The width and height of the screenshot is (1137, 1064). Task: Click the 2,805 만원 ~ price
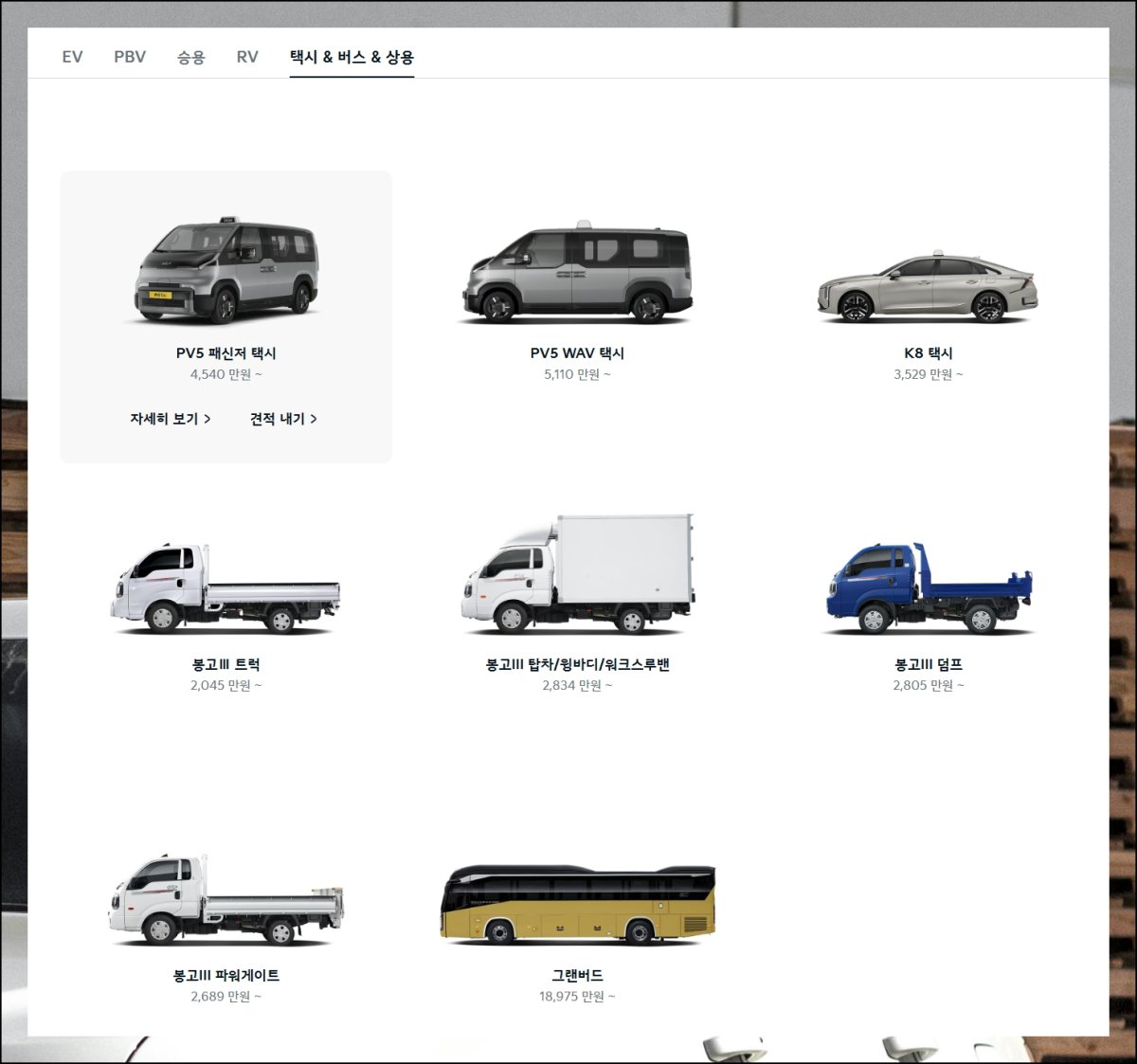pyautogui.click(x=929, y=686)
